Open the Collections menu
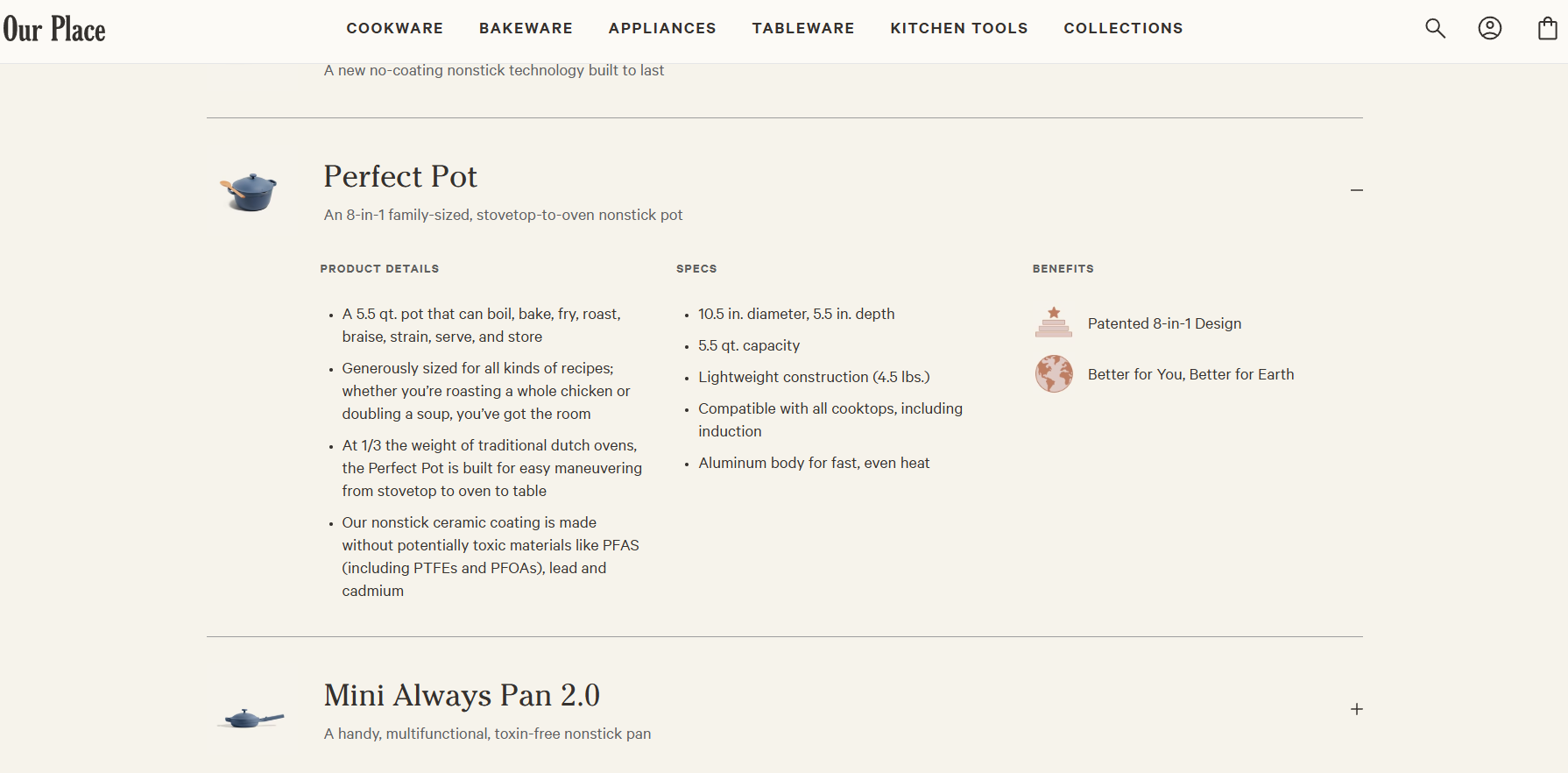1568x773 pixels. [x=1123, y=28]
